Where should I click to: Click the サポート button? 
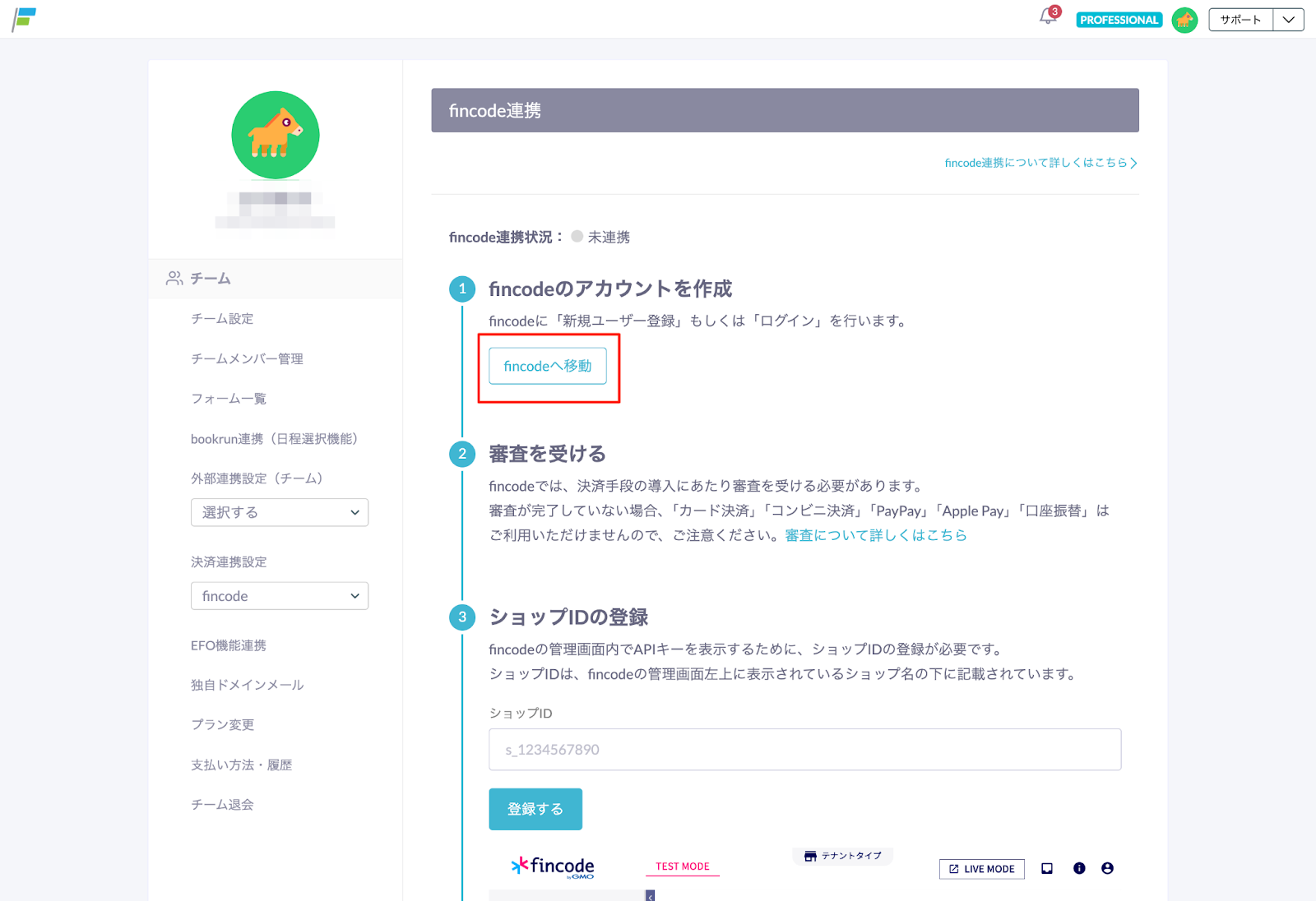[x=1240, y=20]
